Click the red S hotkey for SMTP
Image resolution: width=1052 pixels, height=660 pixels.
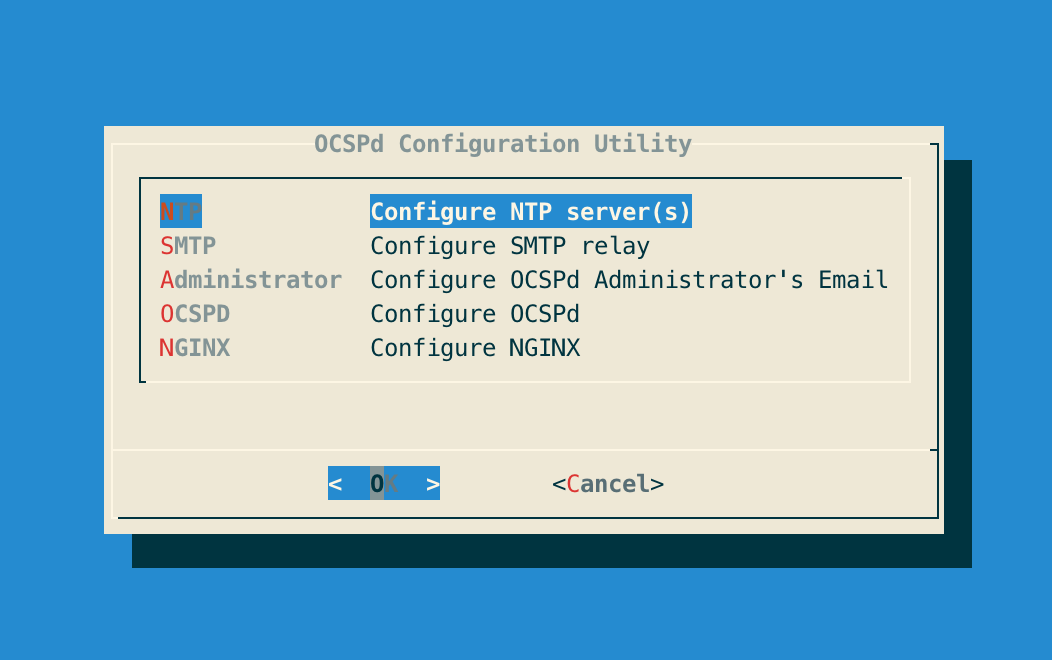pos(166,245)
